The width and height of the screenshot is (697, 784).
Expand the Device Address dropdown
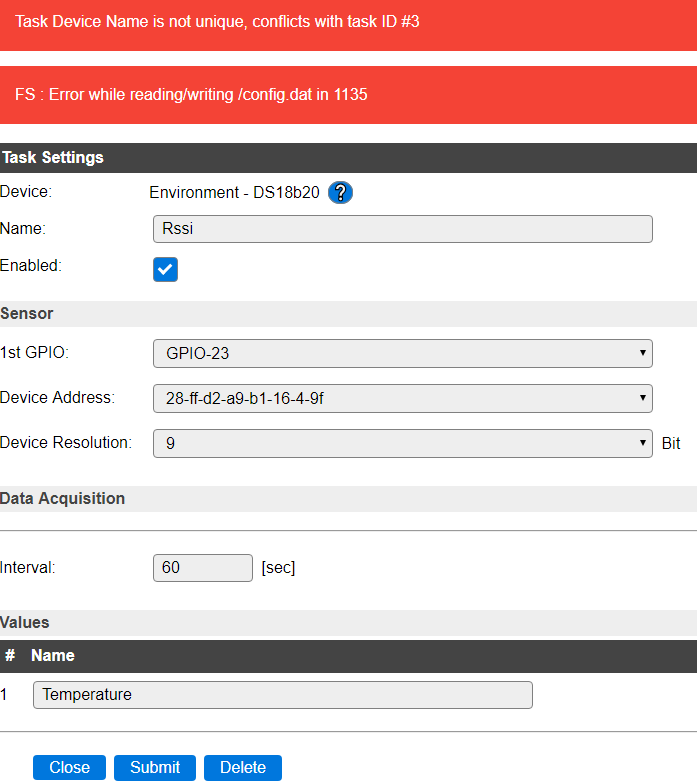[x=402, y=398]
